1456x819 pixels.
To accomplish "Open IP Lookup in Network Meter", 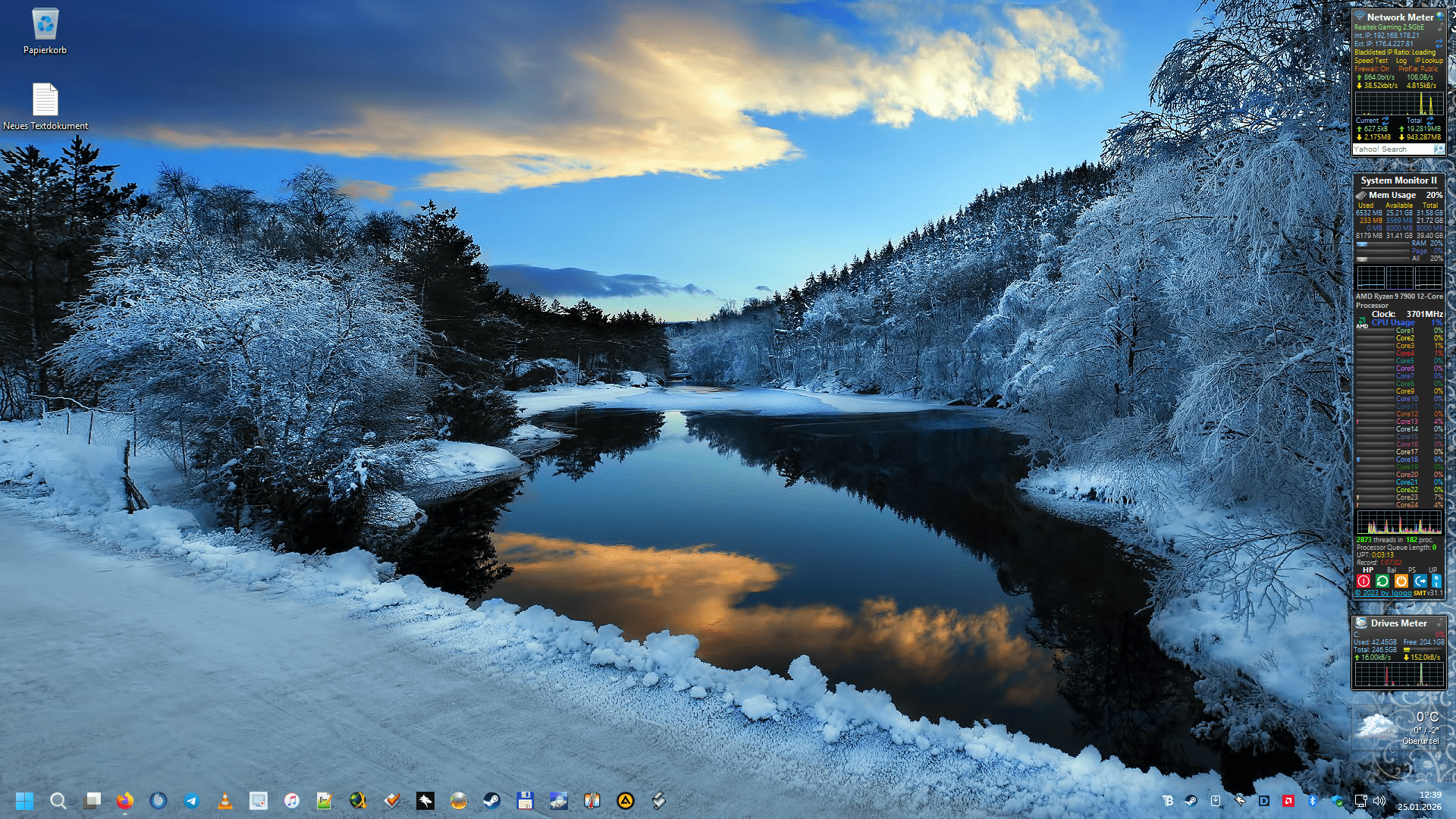I will [1429, 61].
